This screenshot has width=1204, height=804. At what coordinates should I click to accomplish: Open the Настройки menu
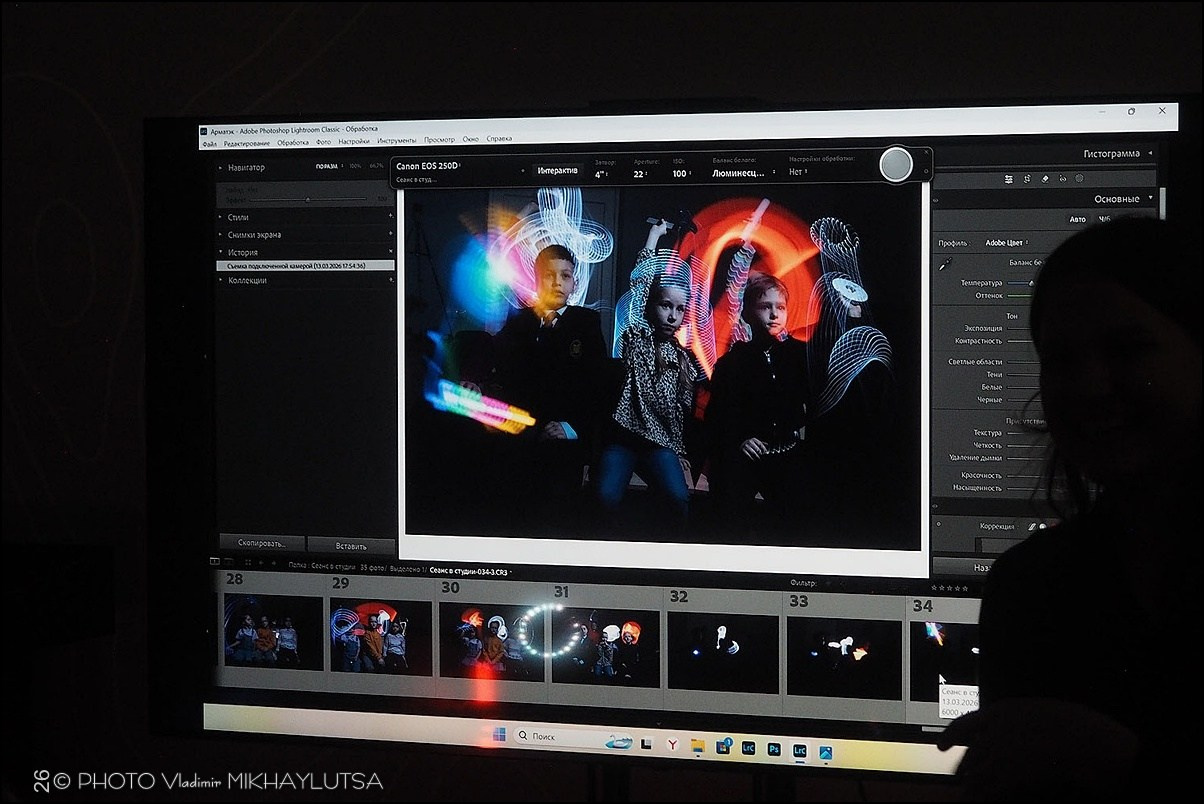click(353, 141)
